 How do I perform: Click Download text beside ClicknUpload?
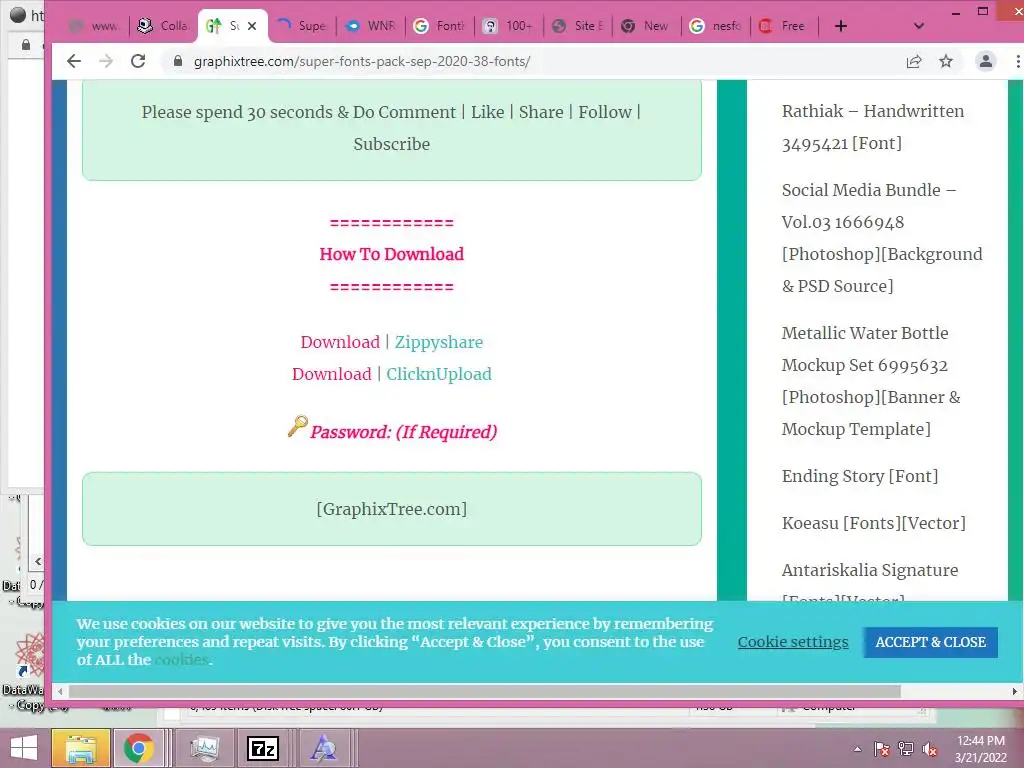(331, 374)
